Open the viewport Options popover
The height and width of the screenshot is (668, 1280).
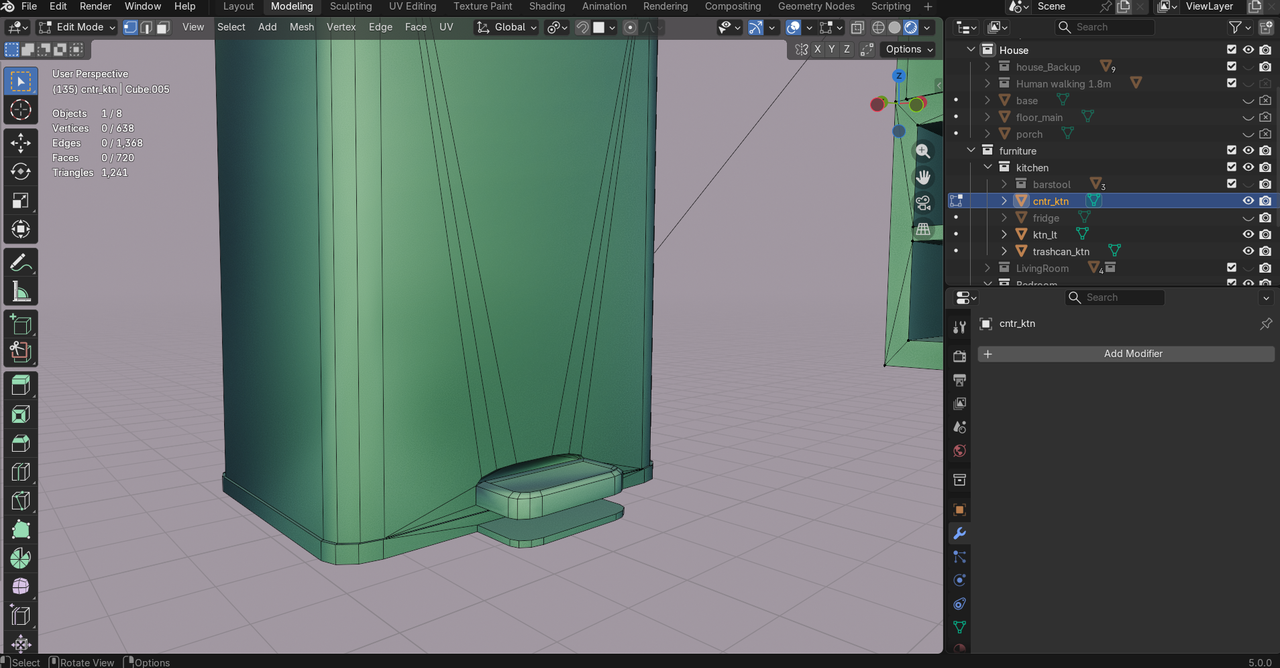pos(908,49)
